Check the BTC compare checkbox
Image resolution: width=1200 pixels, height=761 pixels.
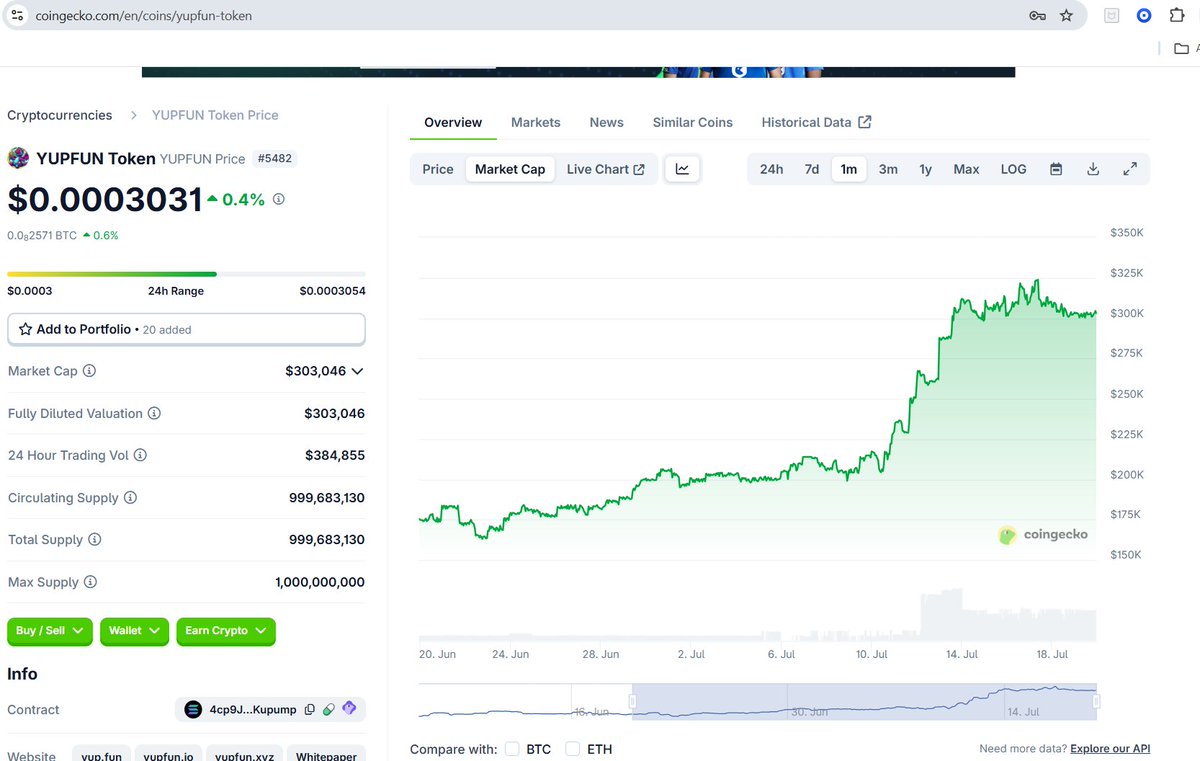pyautogui.click(x=512, y=749)
